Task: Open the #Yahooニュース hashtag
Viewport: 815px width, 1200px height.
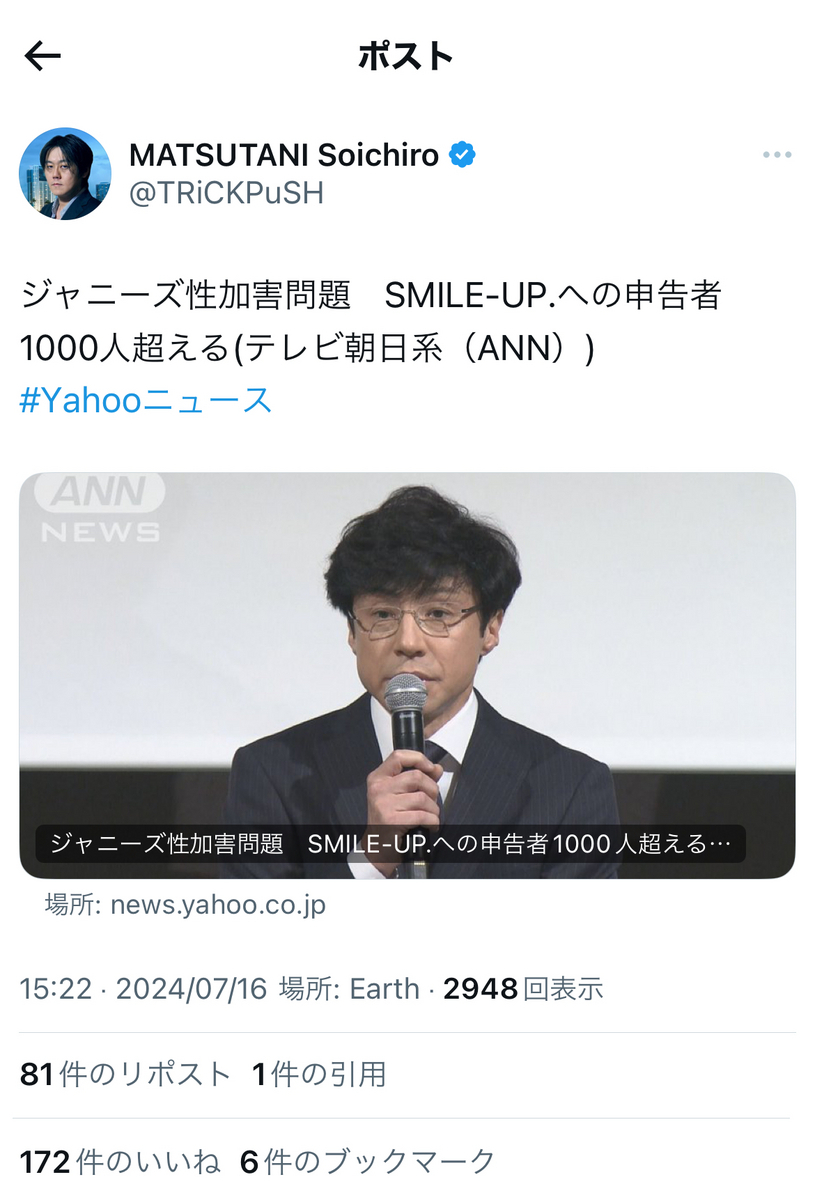Action: pos(146,401)
